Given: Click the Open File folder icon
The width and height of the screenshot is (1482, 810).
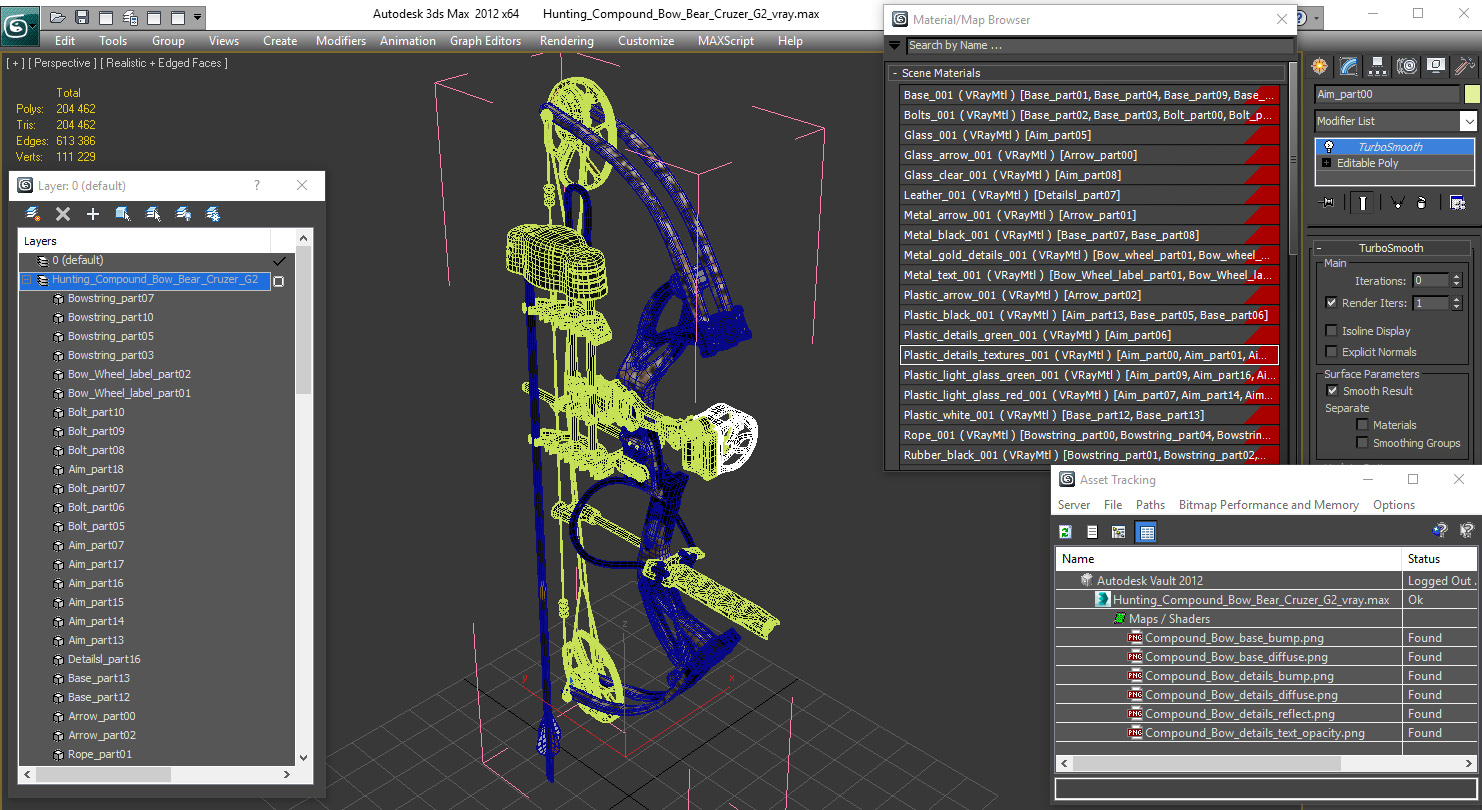Looking at the screenshot, I should pos(58,18).
